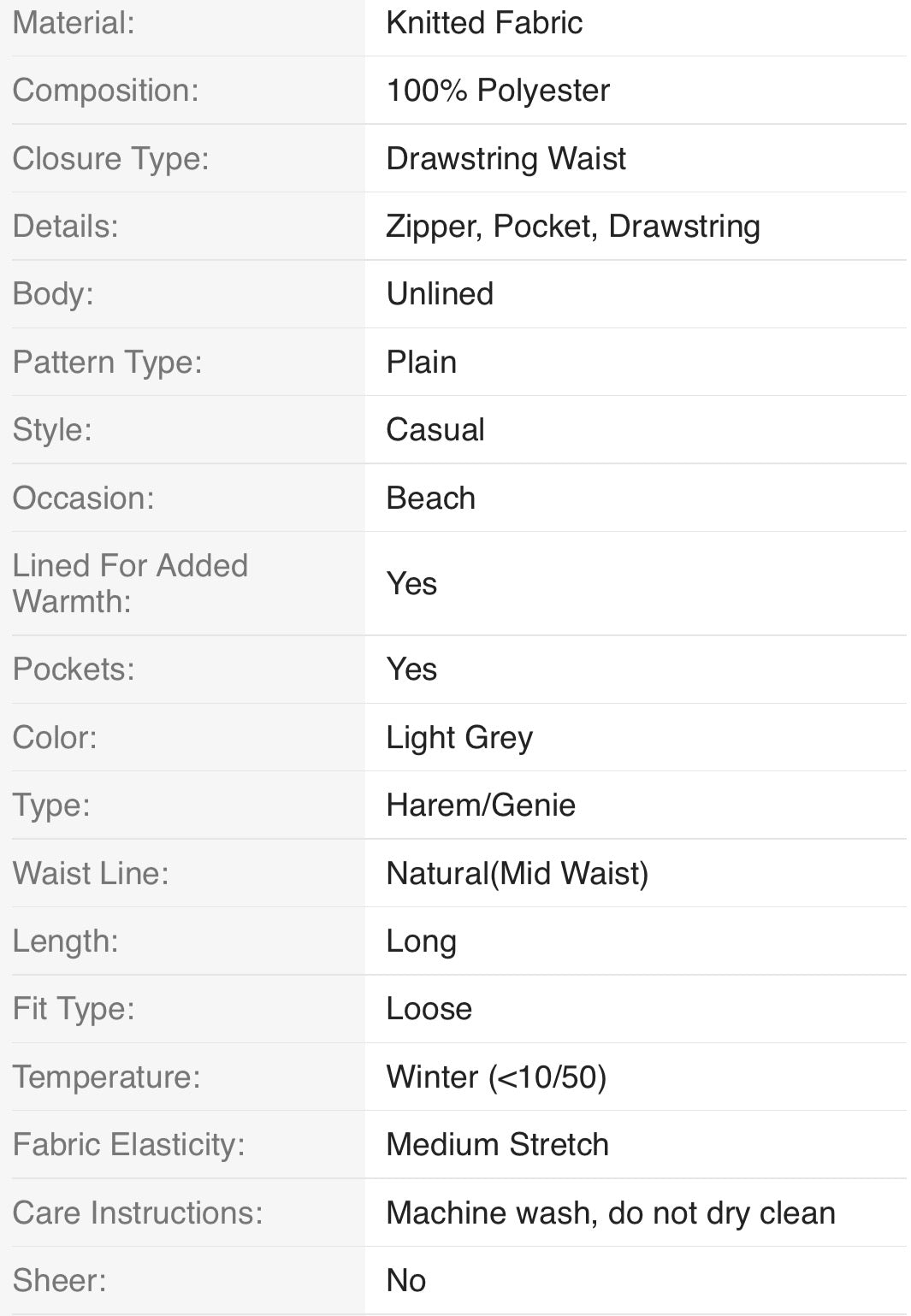Screen dimensions: 911x1316
Task: Click the "Lined For Added Warmth:" label
Action: pos(130,583)
